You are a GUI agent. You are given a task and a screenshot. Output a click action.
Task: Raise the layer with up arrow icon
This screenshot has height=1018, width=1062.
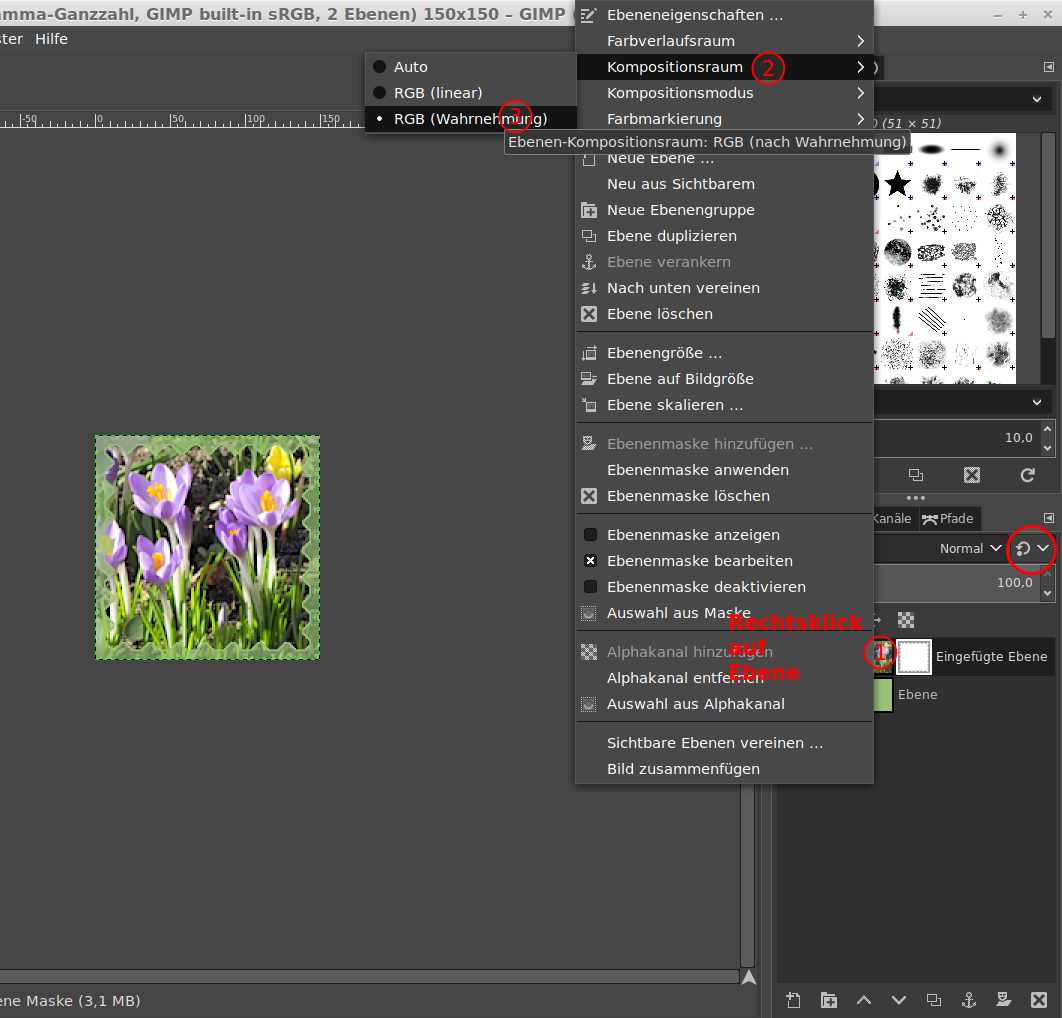(864, 1000)
